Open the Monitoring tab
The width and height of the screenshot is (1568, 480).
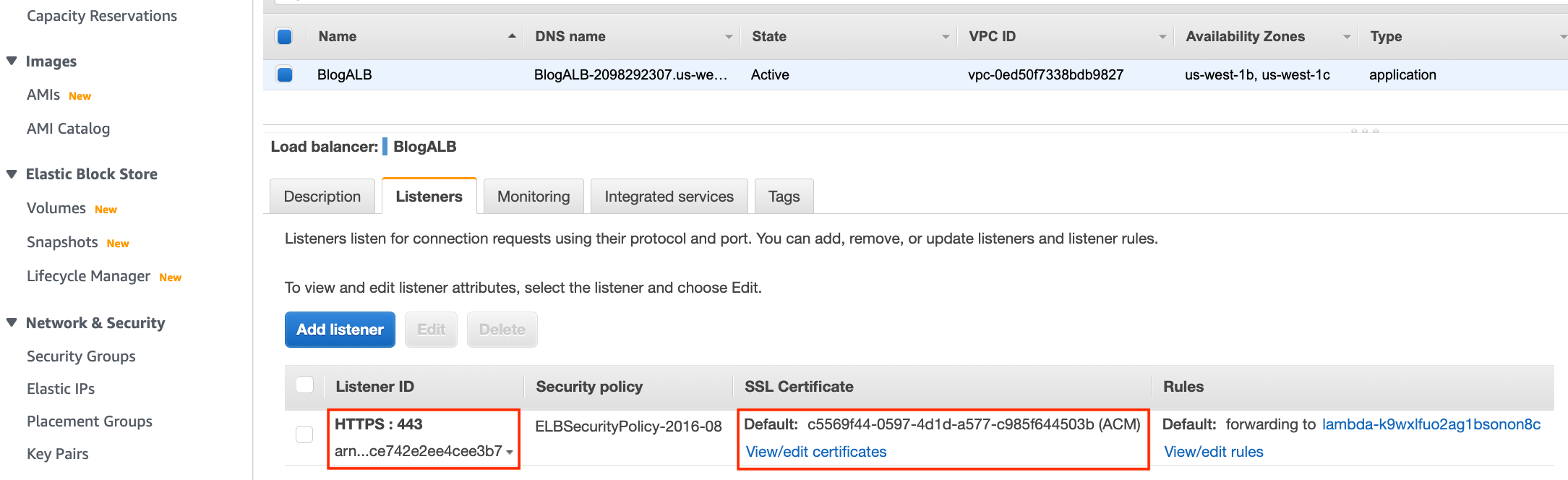coord(534,197)
